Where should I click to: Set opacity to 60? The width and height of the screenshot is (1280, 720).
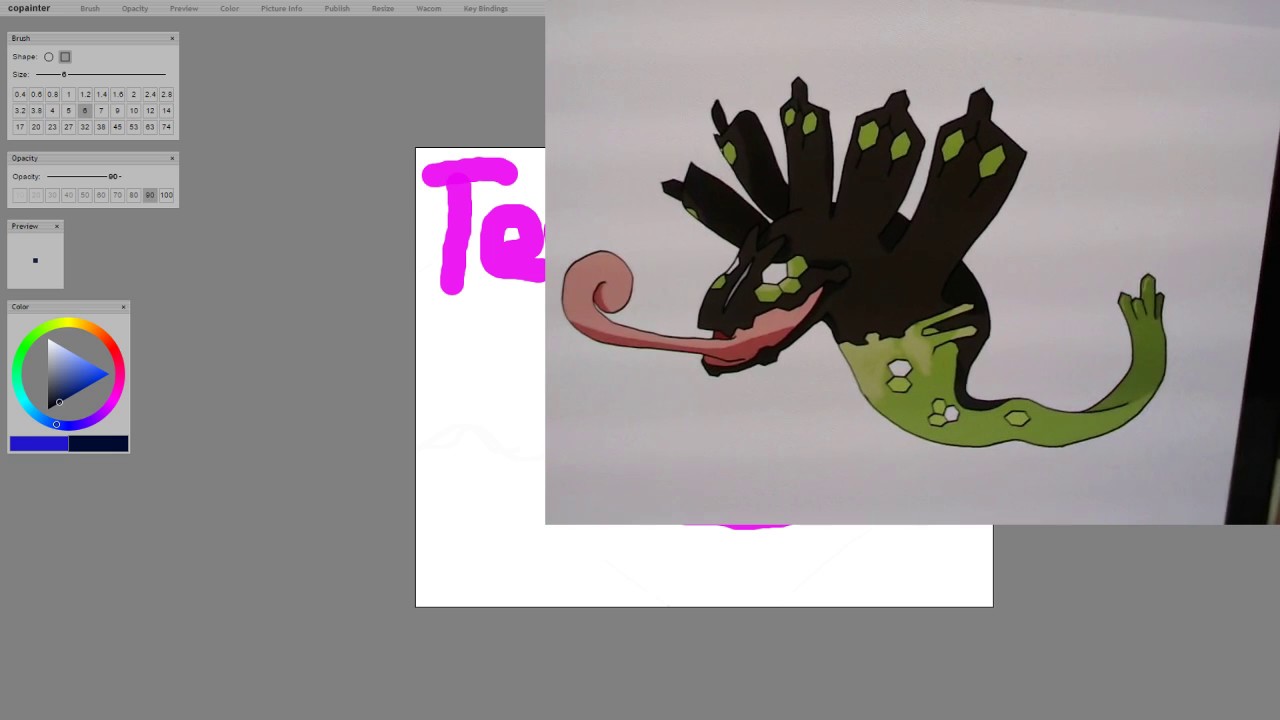(x=101, y=195)
